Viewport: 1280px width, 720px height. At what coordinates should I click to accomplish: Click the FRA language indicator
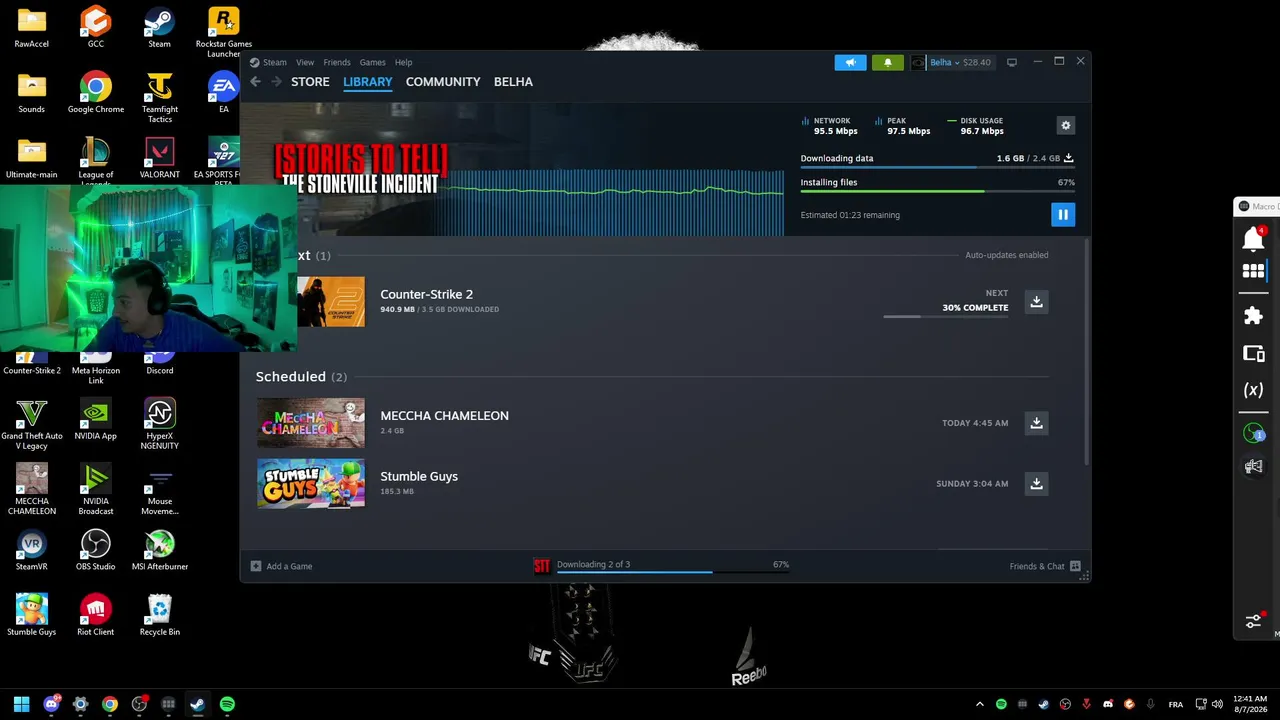click(1174, 704)
